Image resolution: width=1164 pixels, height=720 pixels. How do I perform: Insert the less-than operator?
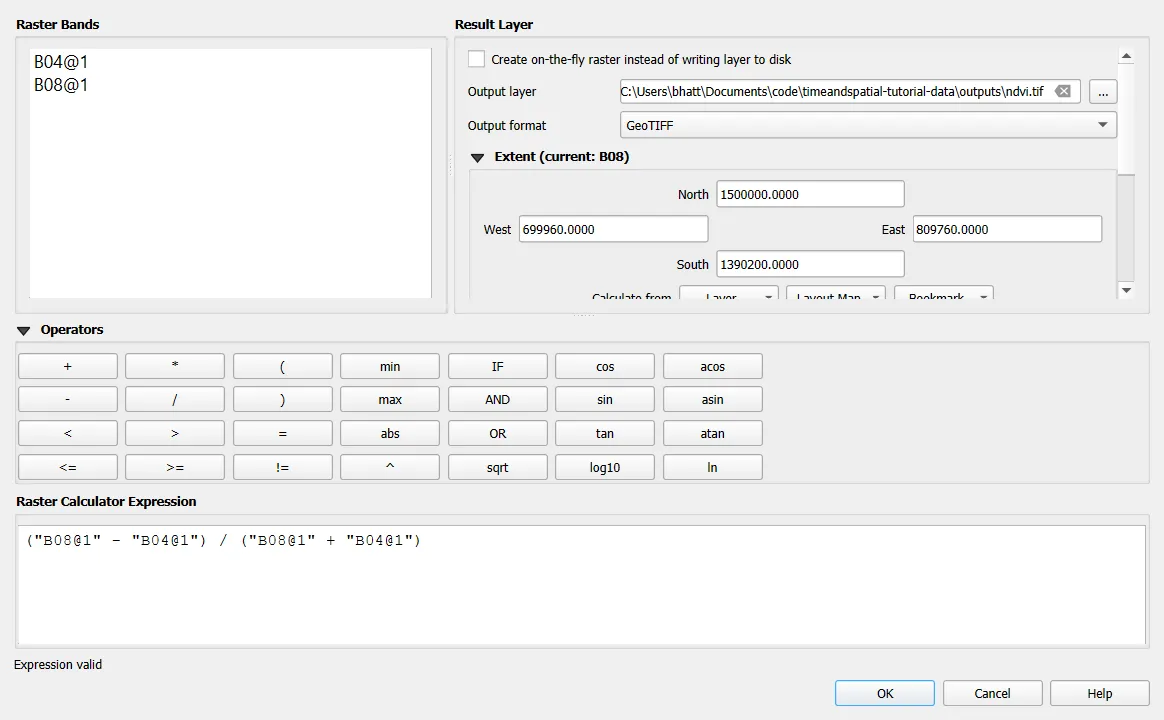pyautogui.click(x=68, y=433)
